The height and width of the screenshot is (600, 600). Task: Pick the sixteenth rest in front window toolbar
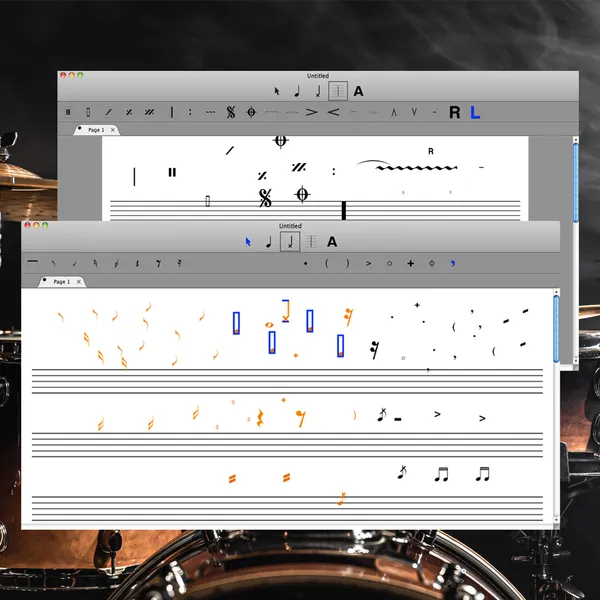[x=179, y=263]
